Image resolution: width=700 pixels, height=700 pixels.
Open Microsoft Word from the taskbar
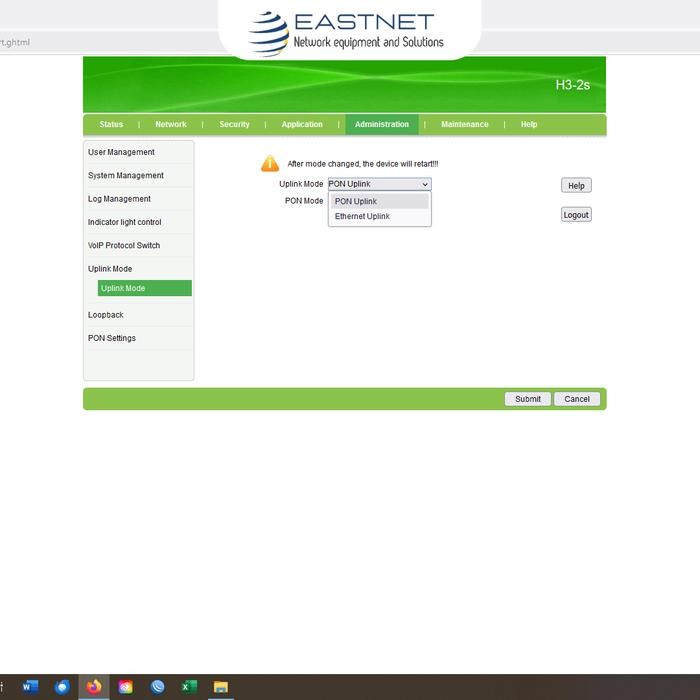coord(30,687)
